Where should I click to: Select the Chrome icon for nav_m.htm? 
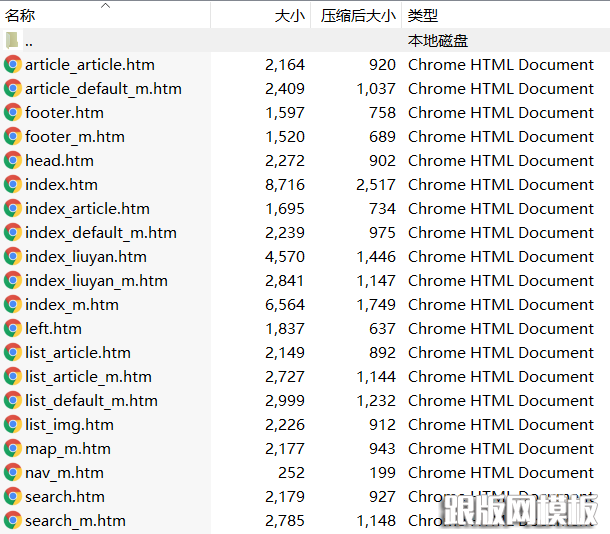tap(12, 472)
